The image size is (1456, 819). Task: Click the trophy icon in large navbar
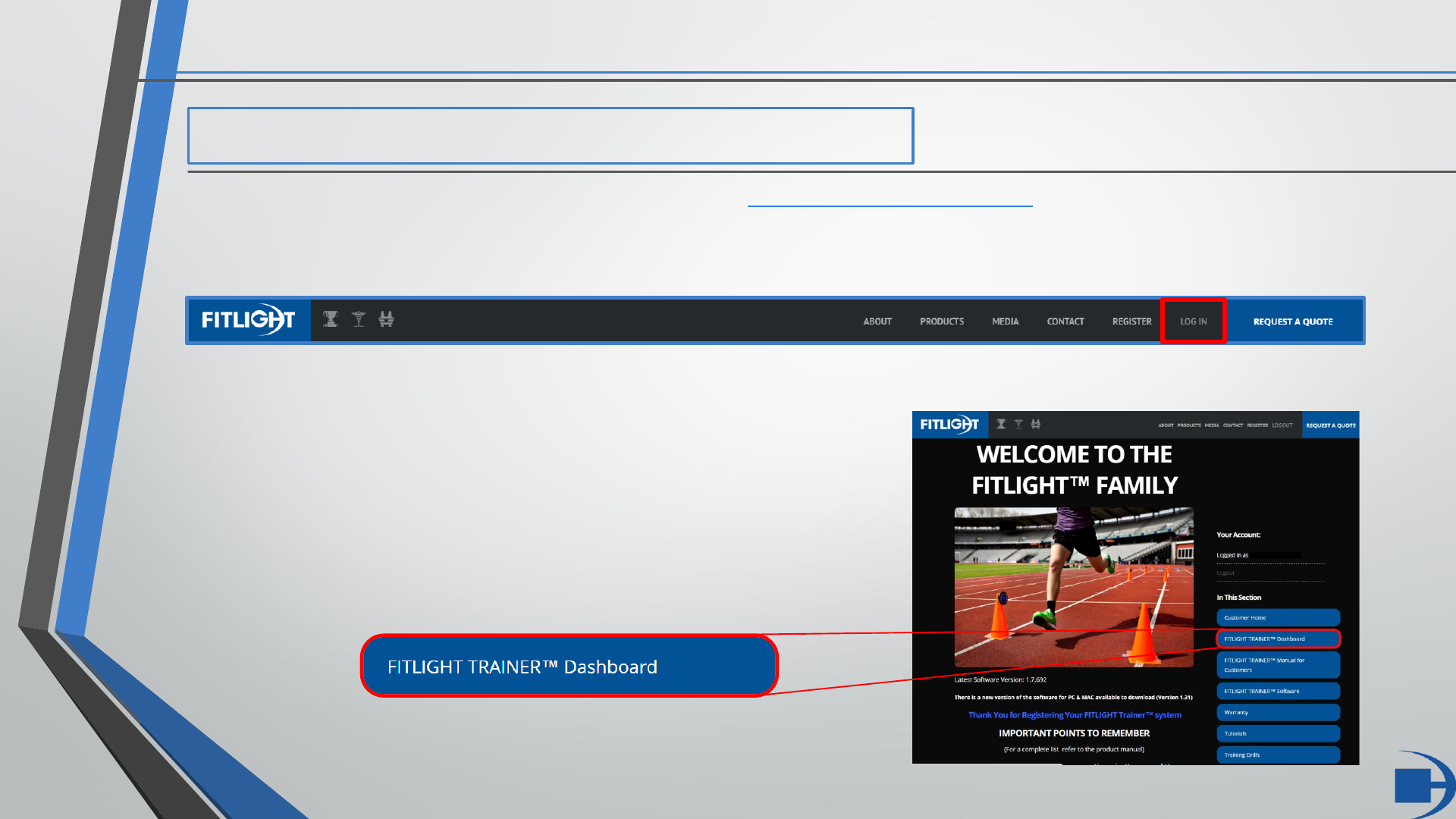[331, 319]
